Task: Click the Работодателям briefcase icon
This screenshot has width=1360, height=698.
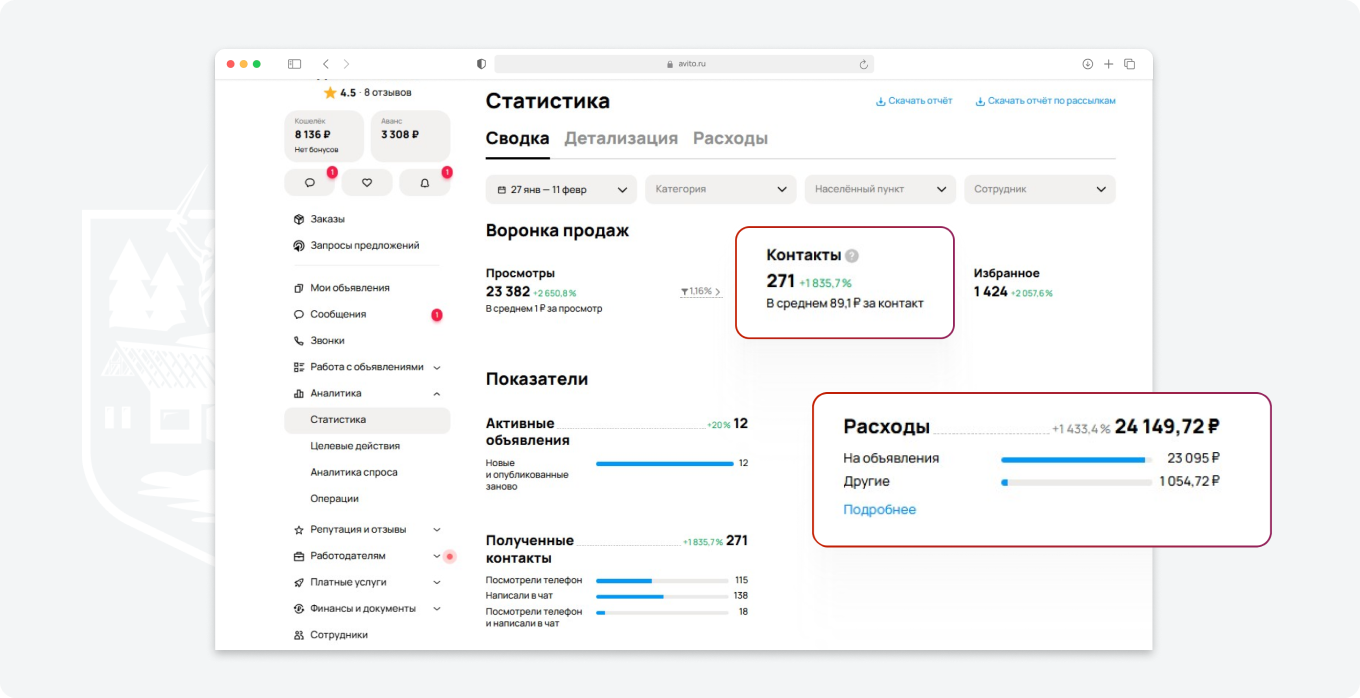Action: (298, 556)
